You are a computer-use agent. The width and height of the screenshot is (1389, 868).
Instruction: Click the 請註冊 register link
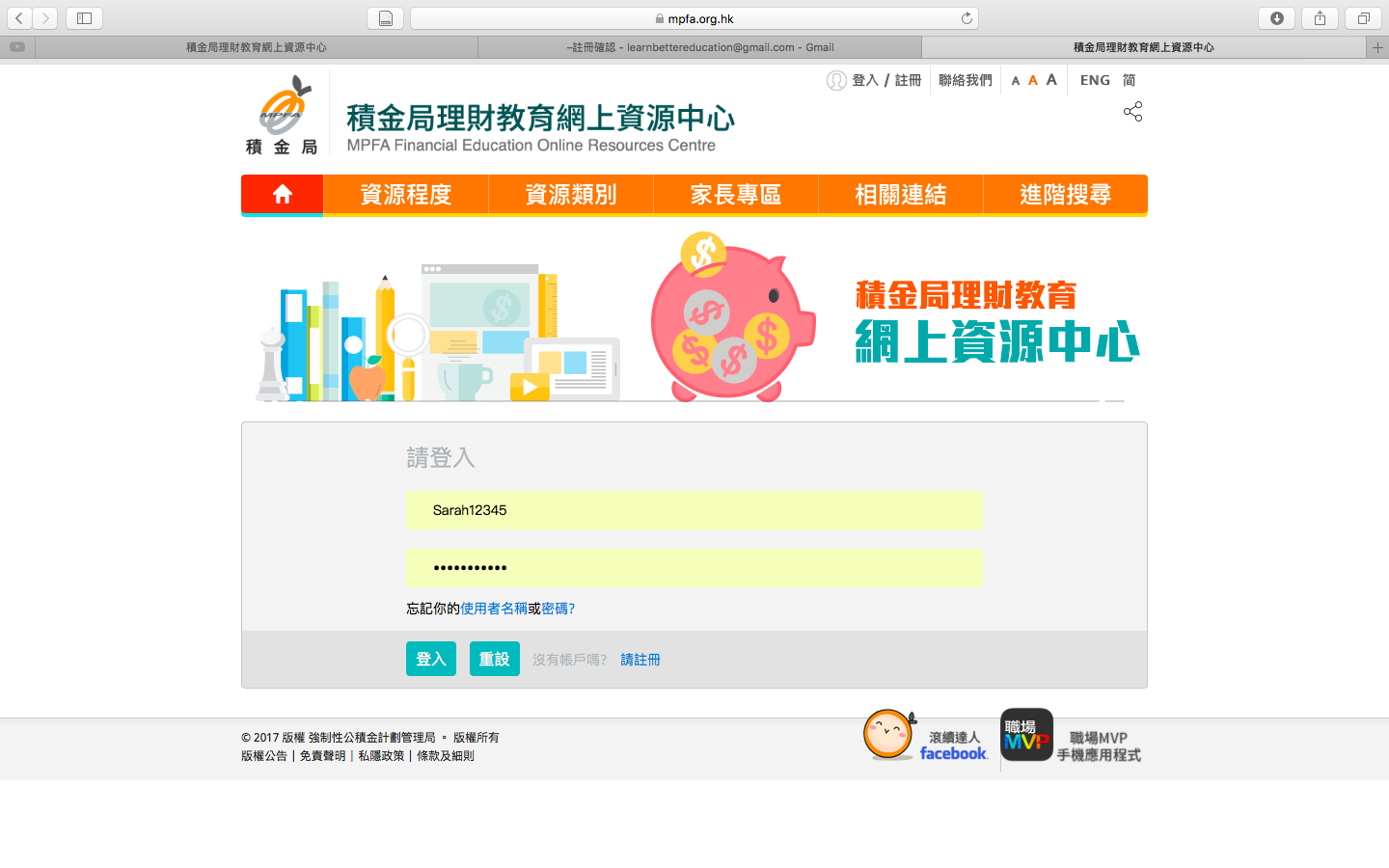click(640, 660)
